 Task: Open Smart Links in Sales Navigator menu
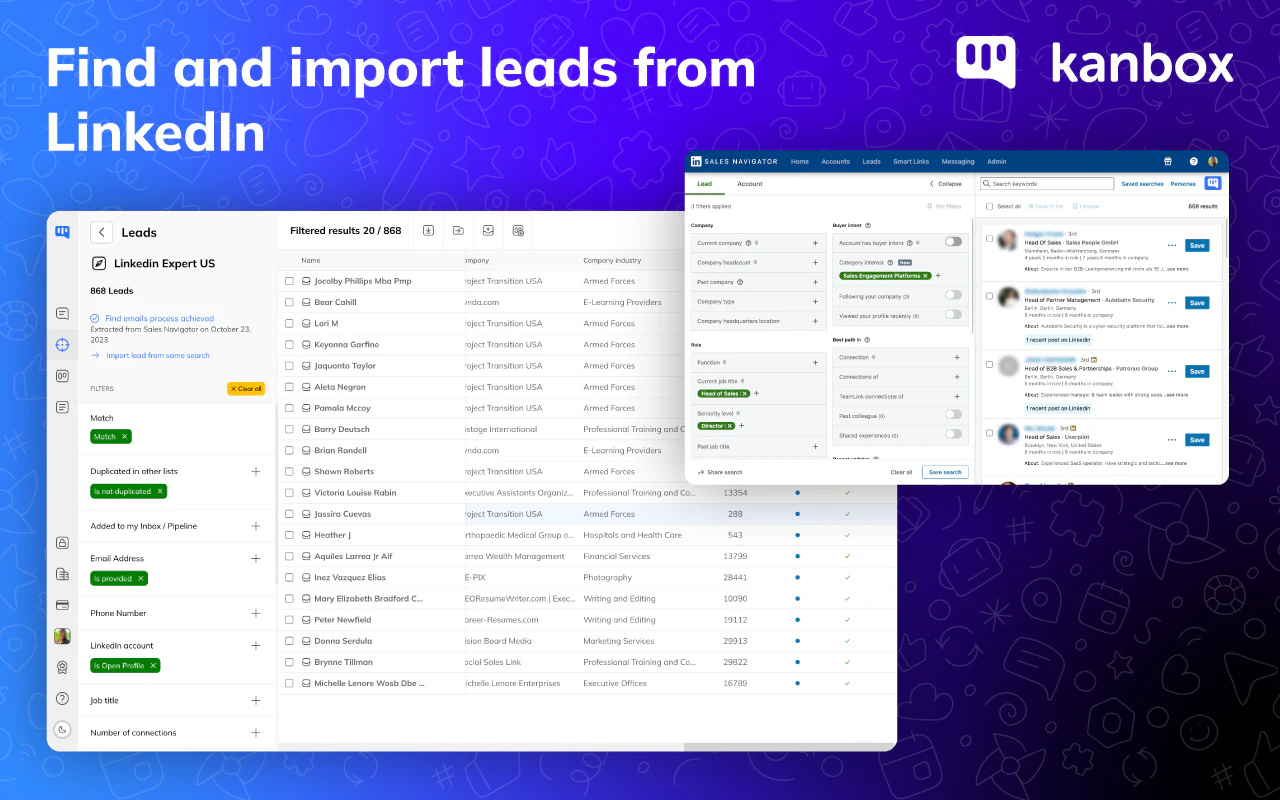[x=911, y=161]
